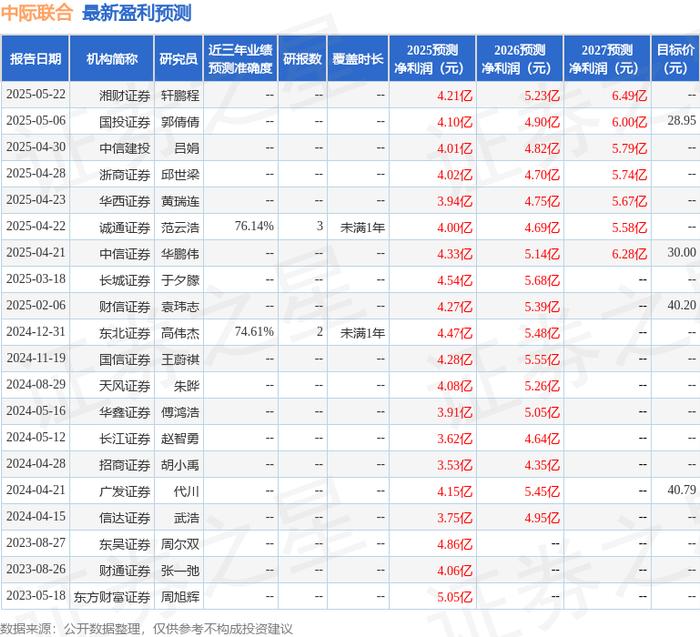Click the 2025预测净利润 column header
This screenshot has height=637, width=700.
point(432,58)
